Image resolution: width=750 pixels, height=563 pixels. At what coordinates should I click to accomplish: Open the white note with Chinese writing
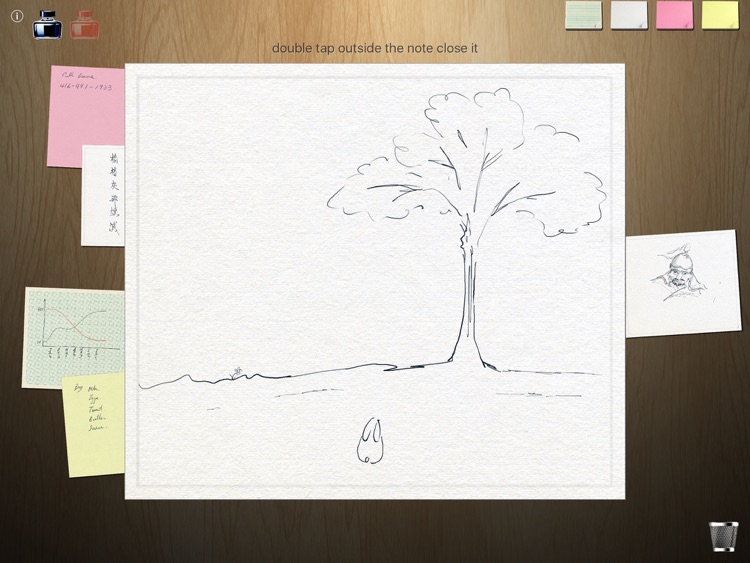tap(102, 196)
